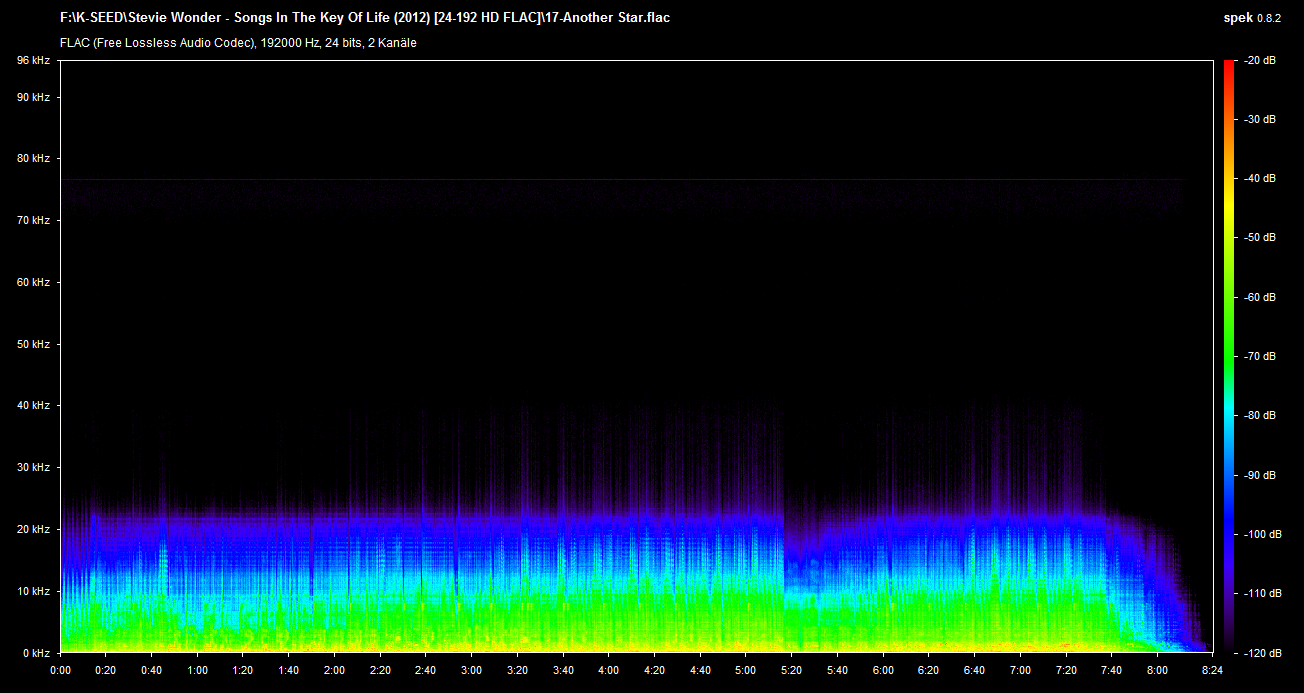Select the 8:24 end time label
This screenshot has width=1304, height=693.
[1213, 670]
